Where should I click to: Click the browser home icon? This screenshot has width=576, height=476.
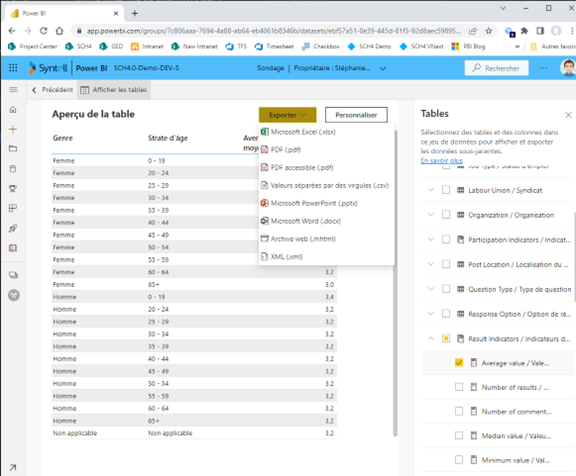coord(59,31)
